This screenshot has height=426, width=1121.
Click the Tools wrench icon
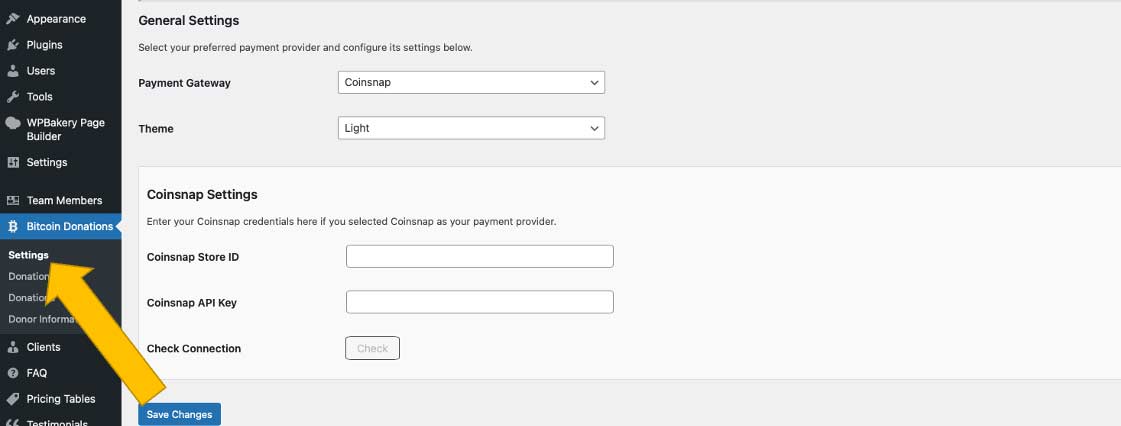tap(13, 96)
